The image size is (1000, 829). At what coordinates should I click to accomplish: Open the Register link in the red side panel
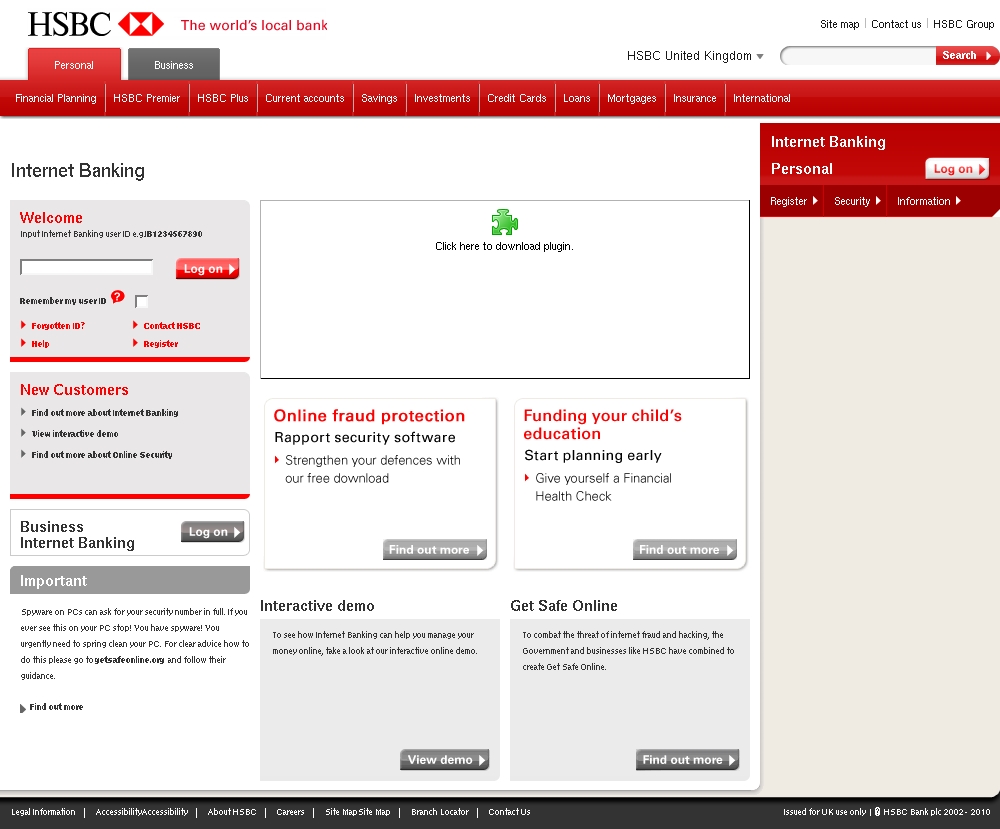pyautogui.click(x=794, y=201)
